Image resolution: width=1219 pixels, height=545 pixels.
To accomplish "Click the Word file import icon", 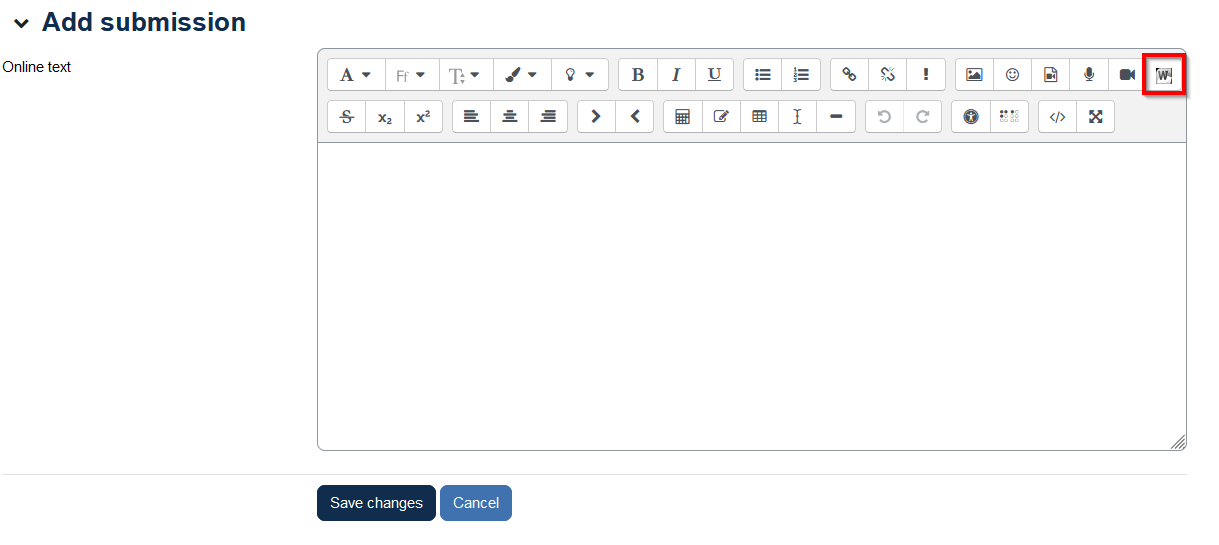I will (1164, 75).
